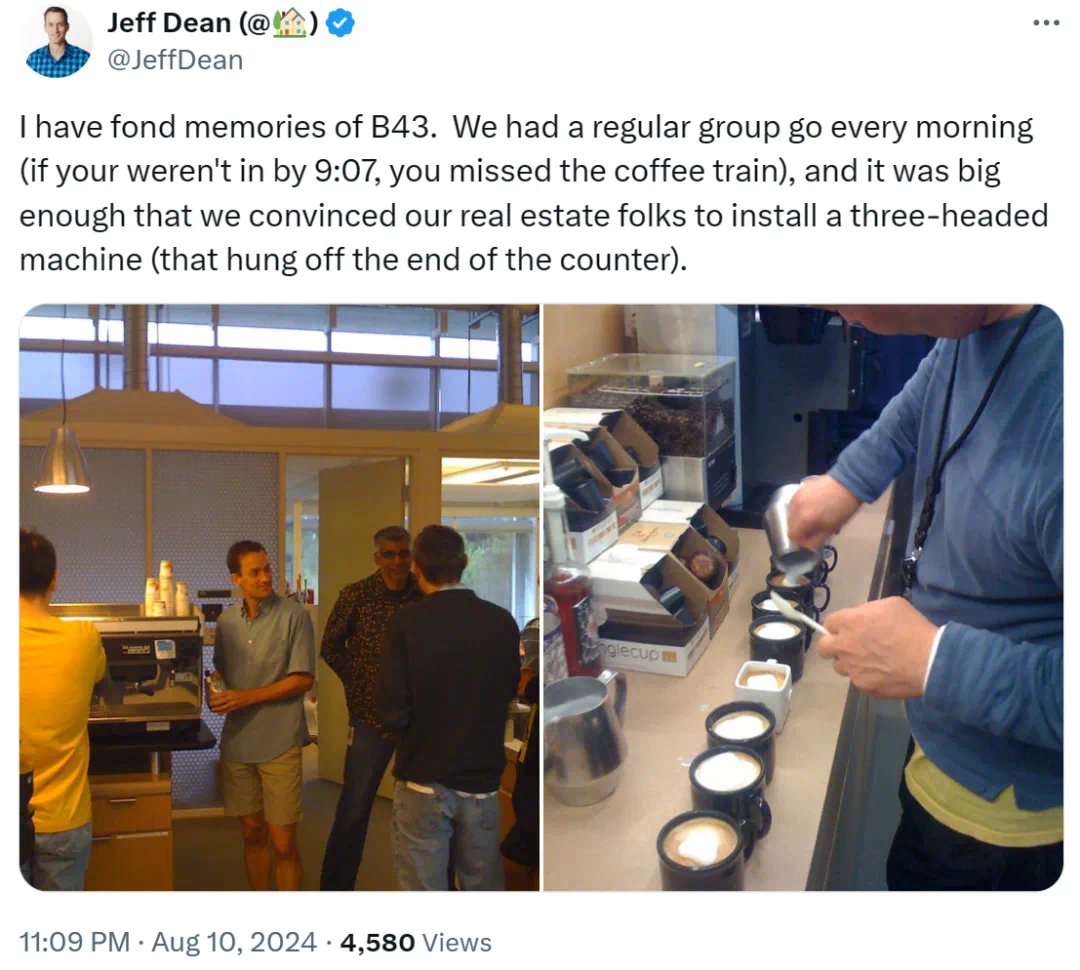
Task: Click the Aug 10, 2024 date
Action: (234, 942)
